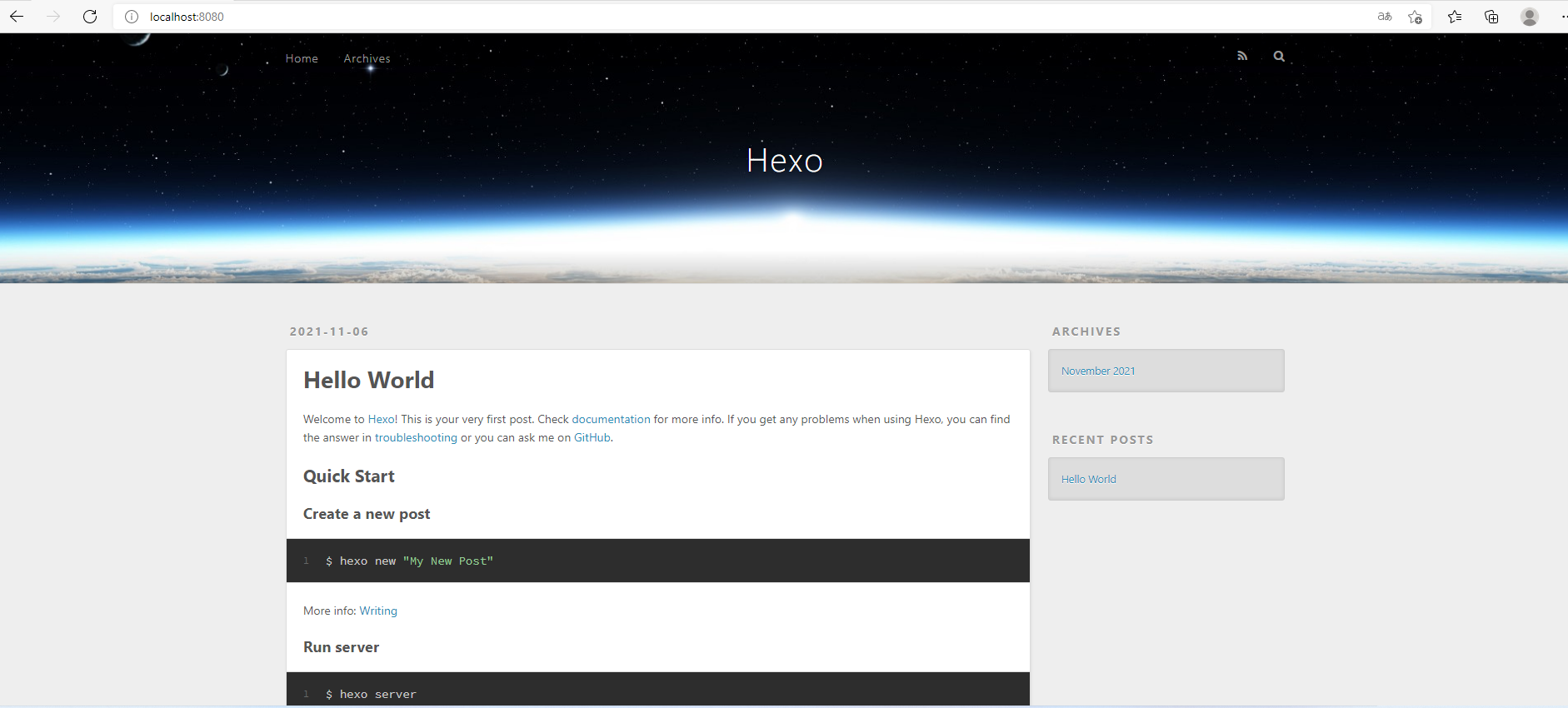This screenshot has width=1568, height=708.
Task: Click the hexo server code line
Action: coord(371,694)
